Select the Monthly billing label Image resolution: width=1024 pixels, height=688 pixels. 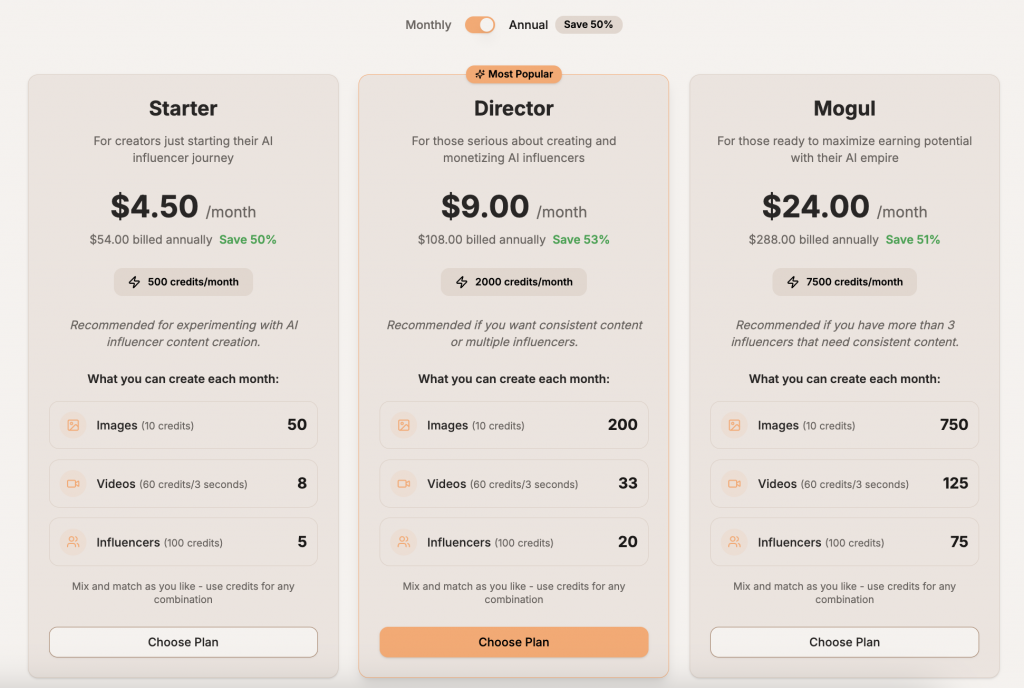pos(428,25)
